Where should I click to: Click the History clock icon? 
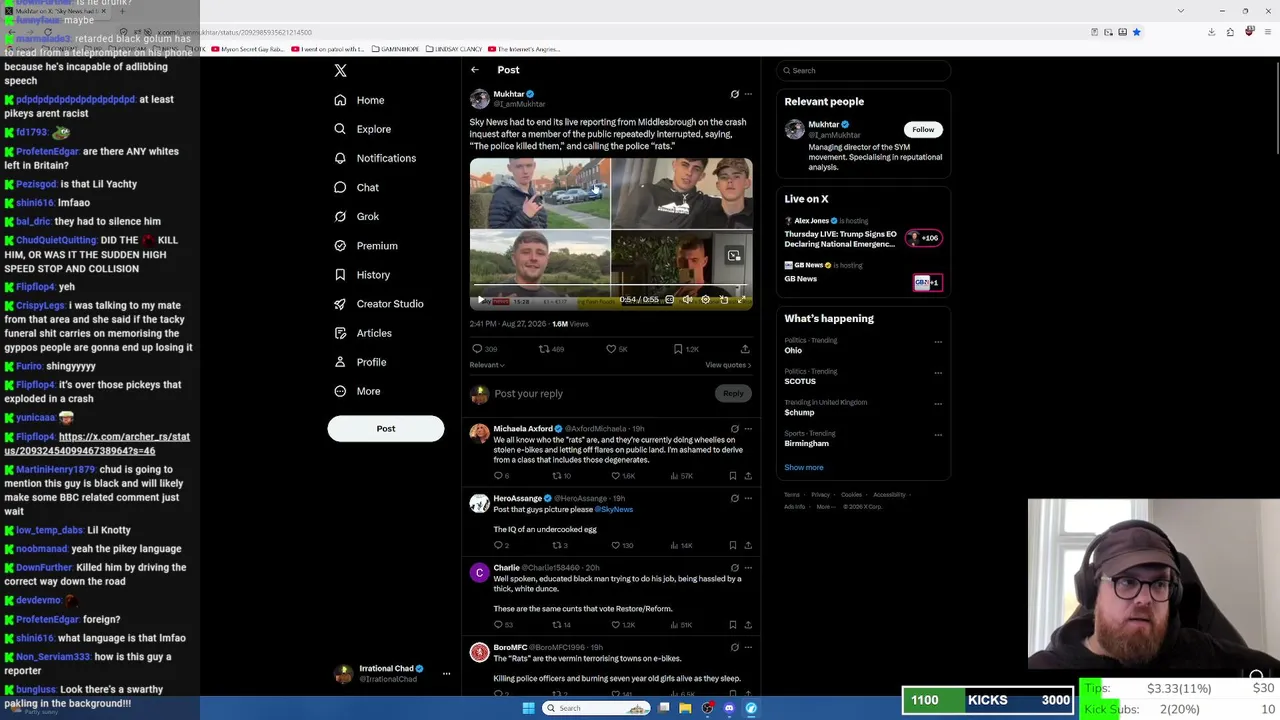340,275
